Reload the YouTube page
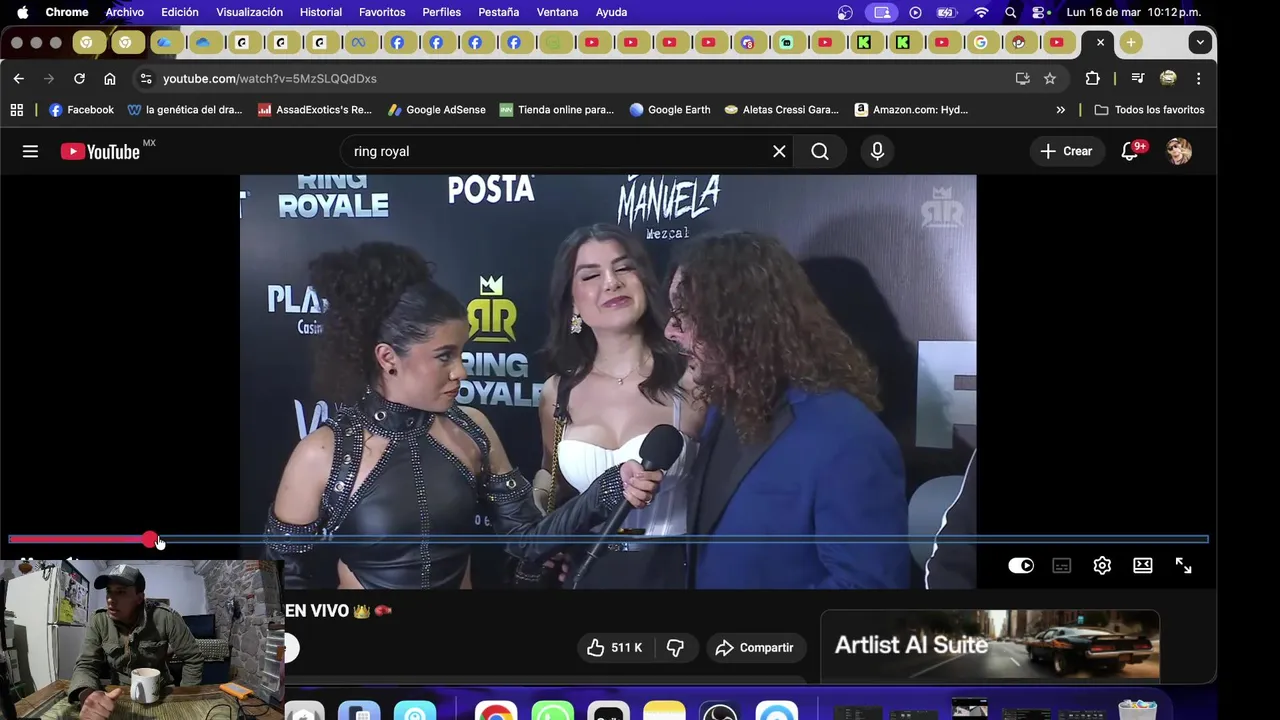Screen dimensions: 1280x720 point(79,78)
